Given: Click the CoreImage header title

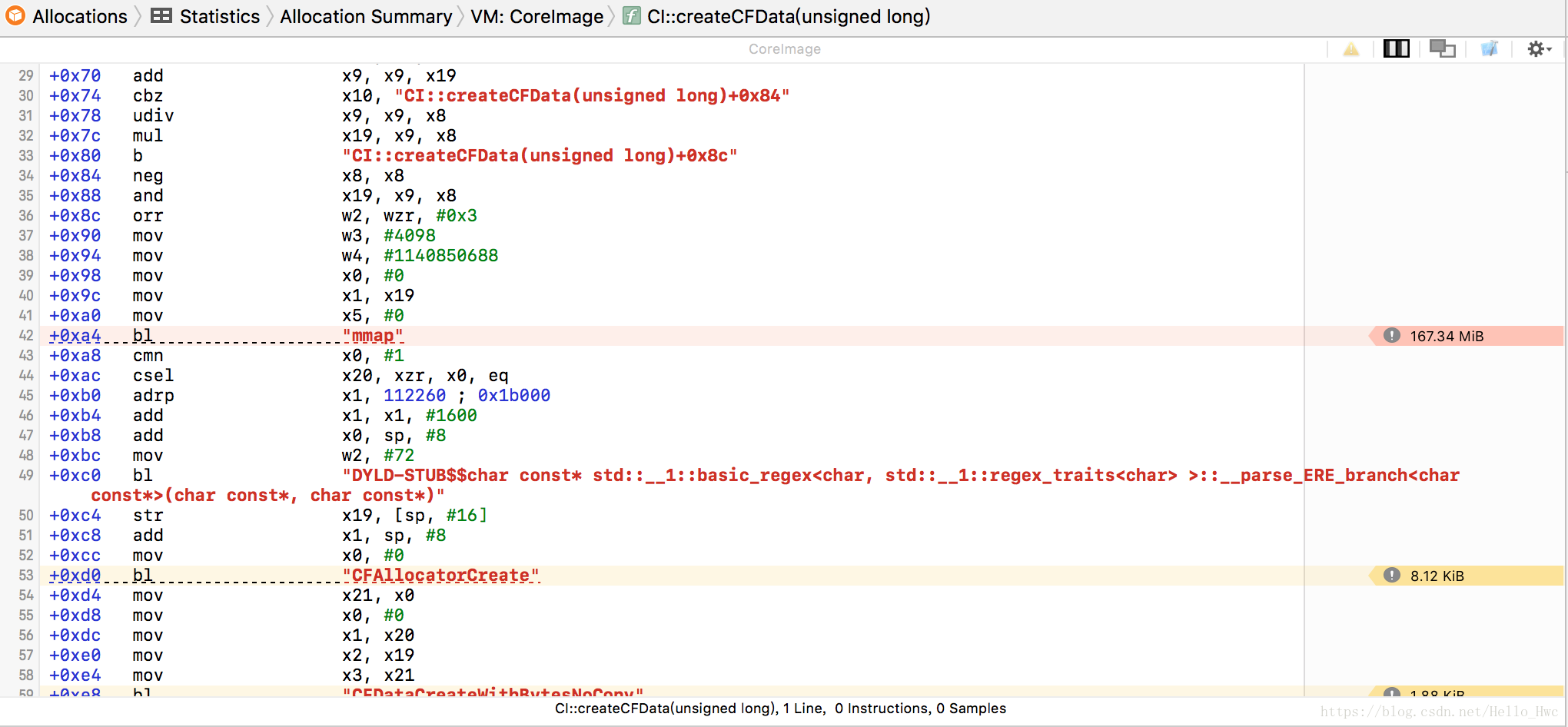Looking at the screenshot, I should click(x=784, y=49).
